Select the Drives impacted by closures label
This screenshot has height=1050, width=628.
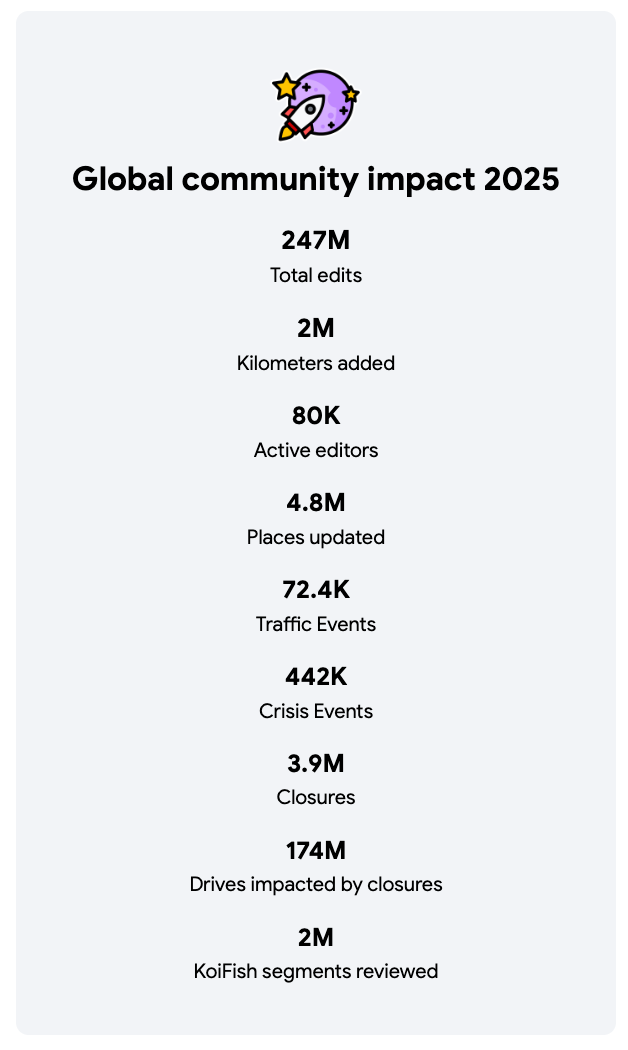point(315,884)
